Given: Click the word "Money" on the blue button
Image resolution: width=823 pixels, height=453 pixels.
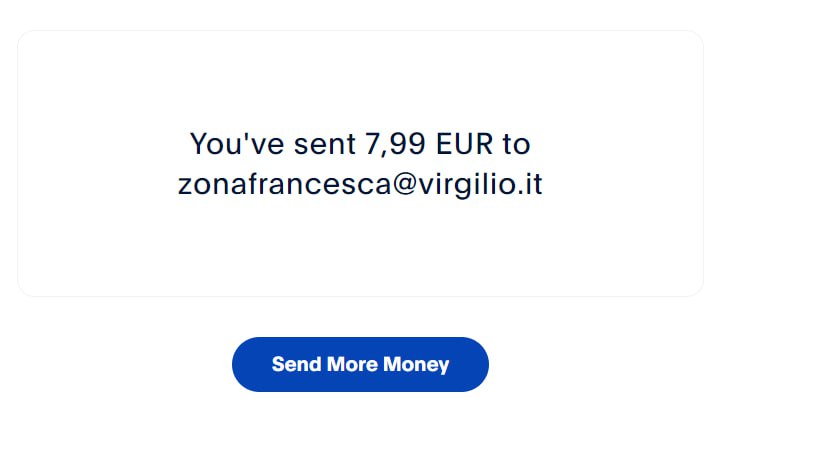Looking at the screenshot, I should [419, 364].
